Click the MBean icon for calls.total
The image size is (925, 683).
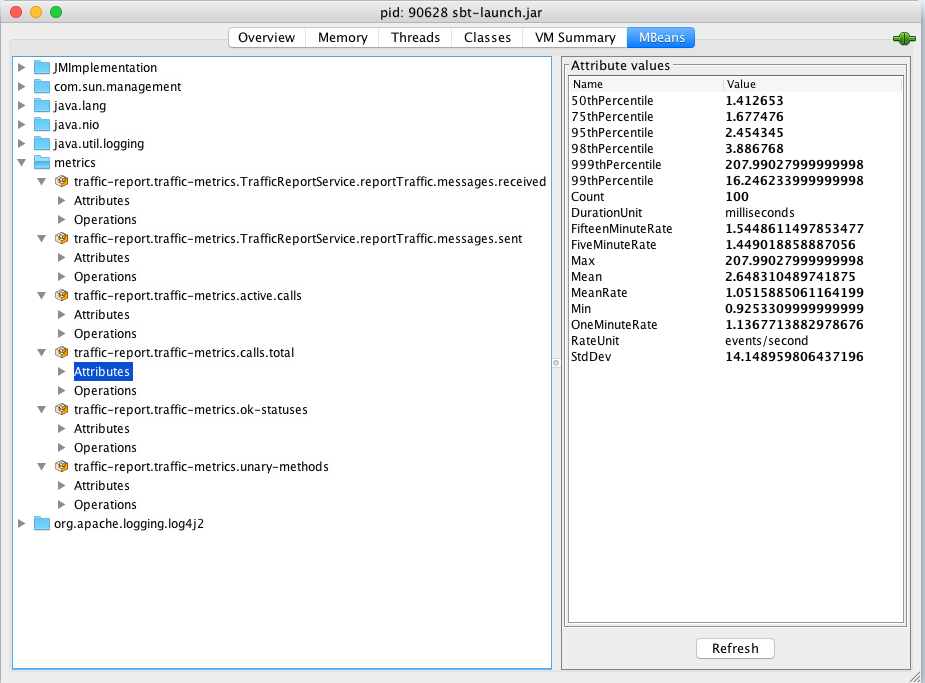click(x=61, y=352)
